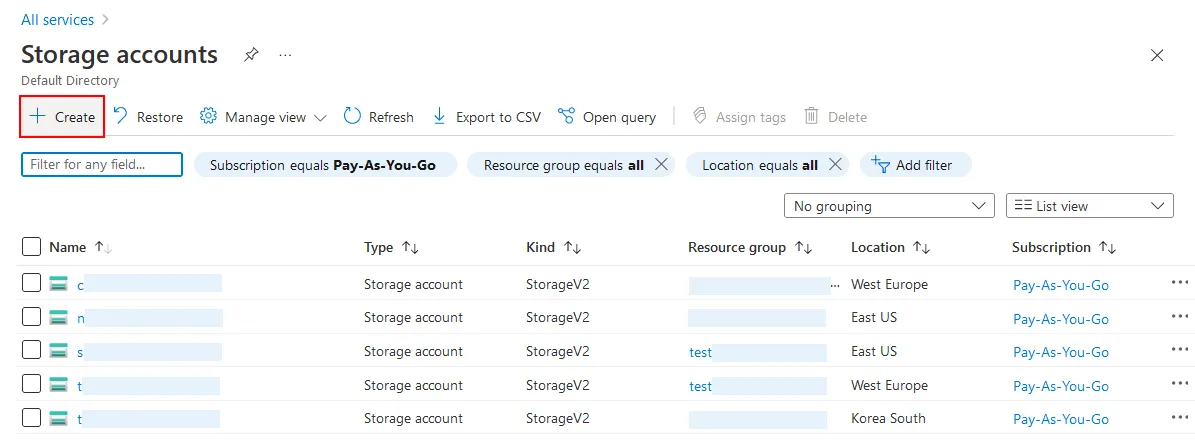Viewport: 1195px width, 448px height.
Task: Pin Storage accounts page with pin icon
Action: (x=251, y=54)
